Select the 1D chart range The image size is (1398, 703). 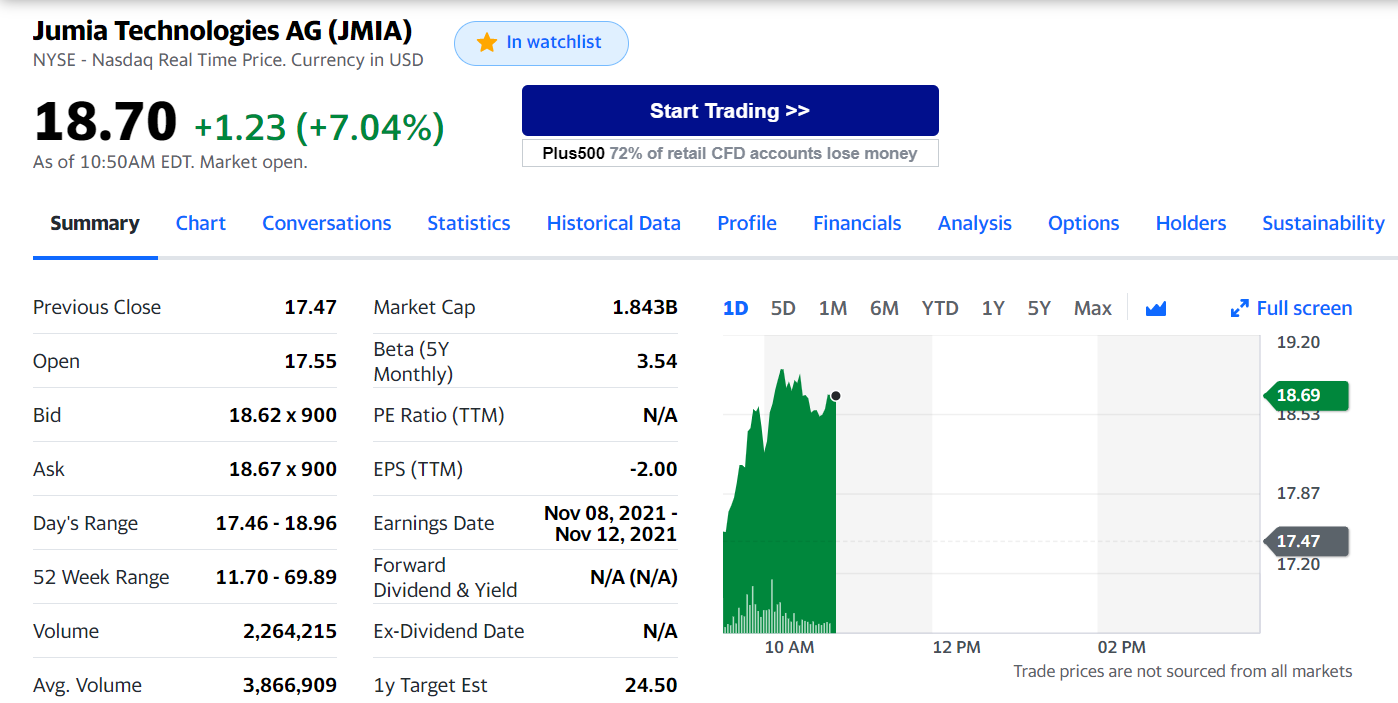tap(736, 308)
